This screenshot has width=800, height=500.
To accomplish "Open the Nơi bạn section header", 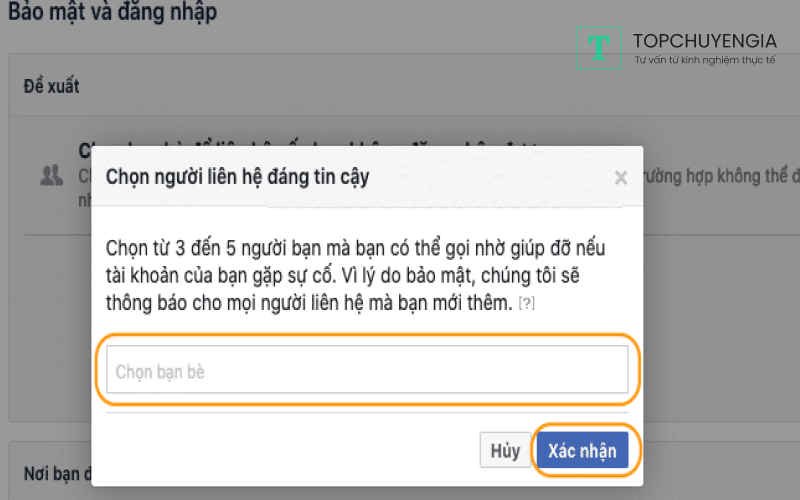I will pyautogui.click(x=57, y=474).
